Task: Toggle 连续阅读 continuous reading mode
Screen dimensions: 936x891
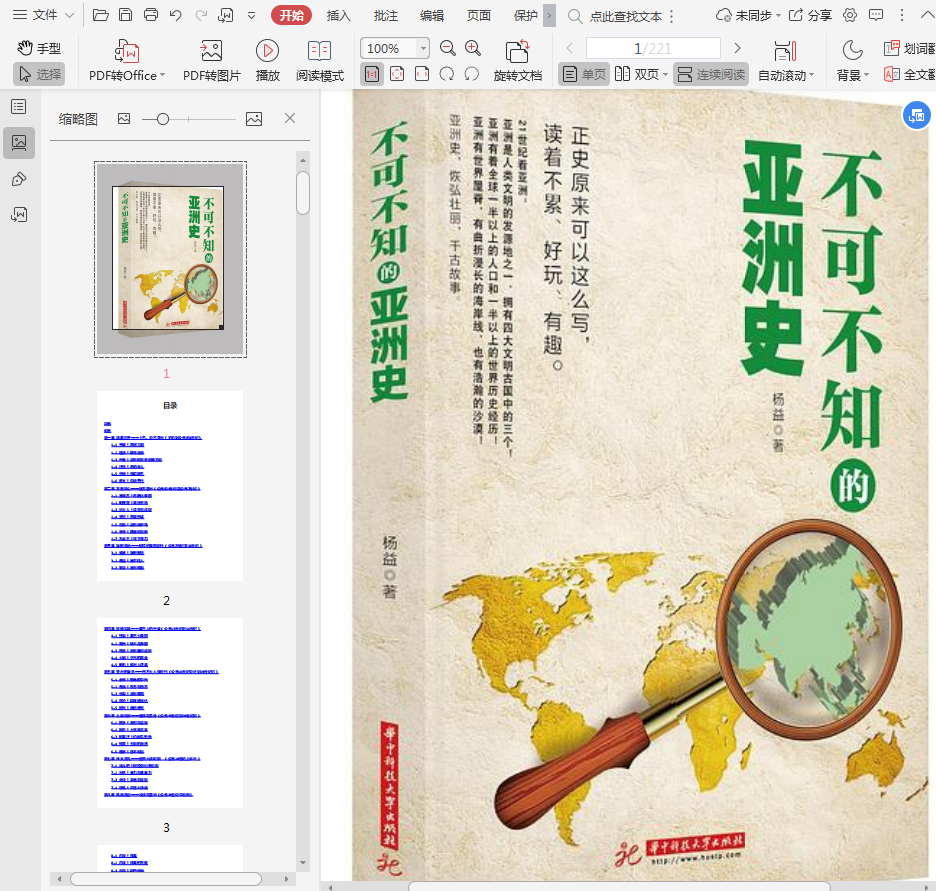Action: 710,75
